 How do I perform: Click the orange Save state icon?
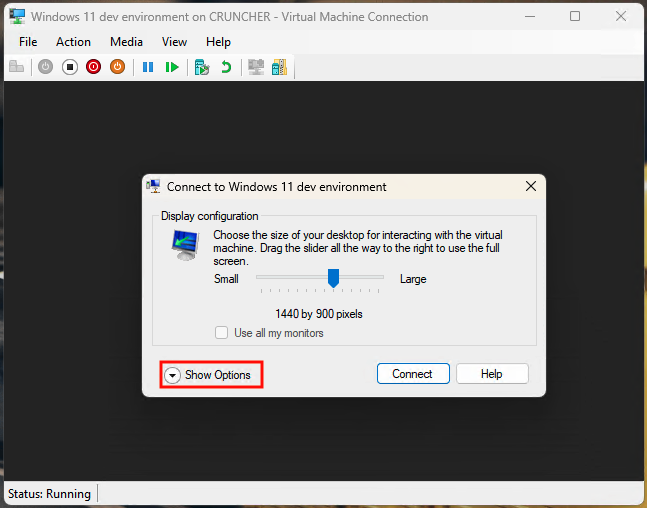click(x=117, y=67)
